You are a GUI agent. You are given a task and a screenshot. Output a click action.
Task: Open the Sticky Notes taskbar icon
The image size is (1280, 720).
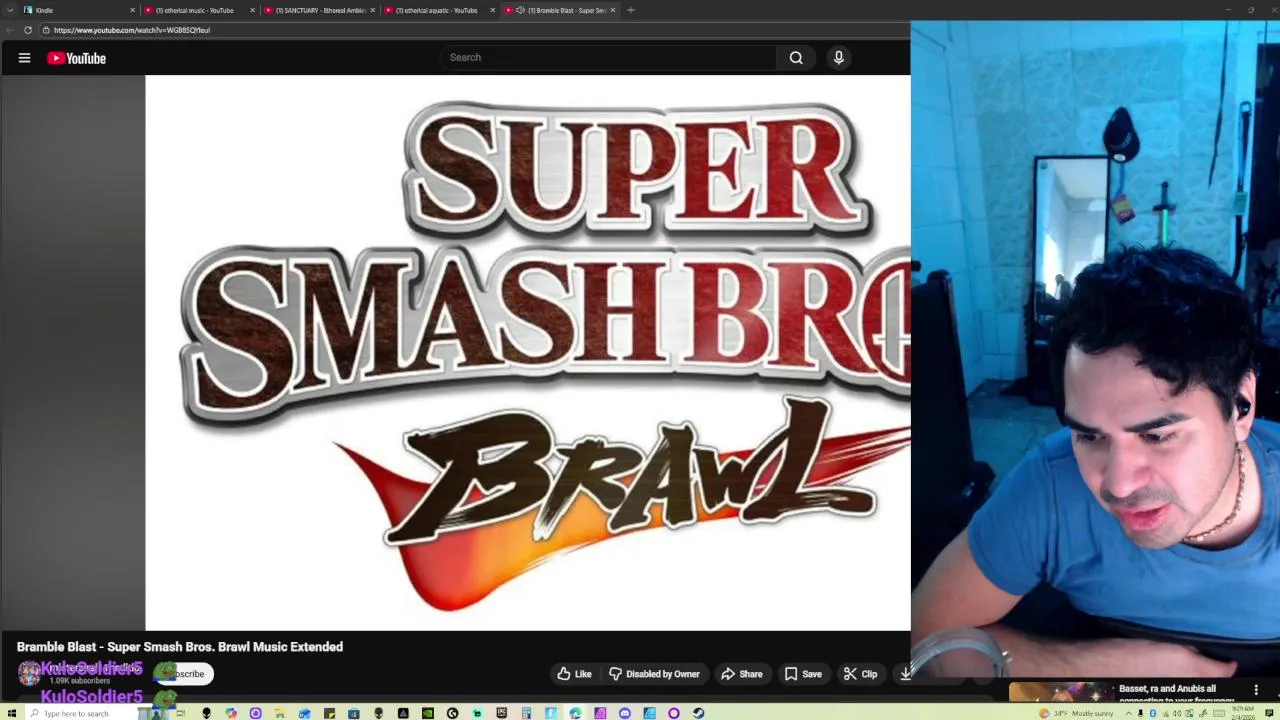click(329, 713)
